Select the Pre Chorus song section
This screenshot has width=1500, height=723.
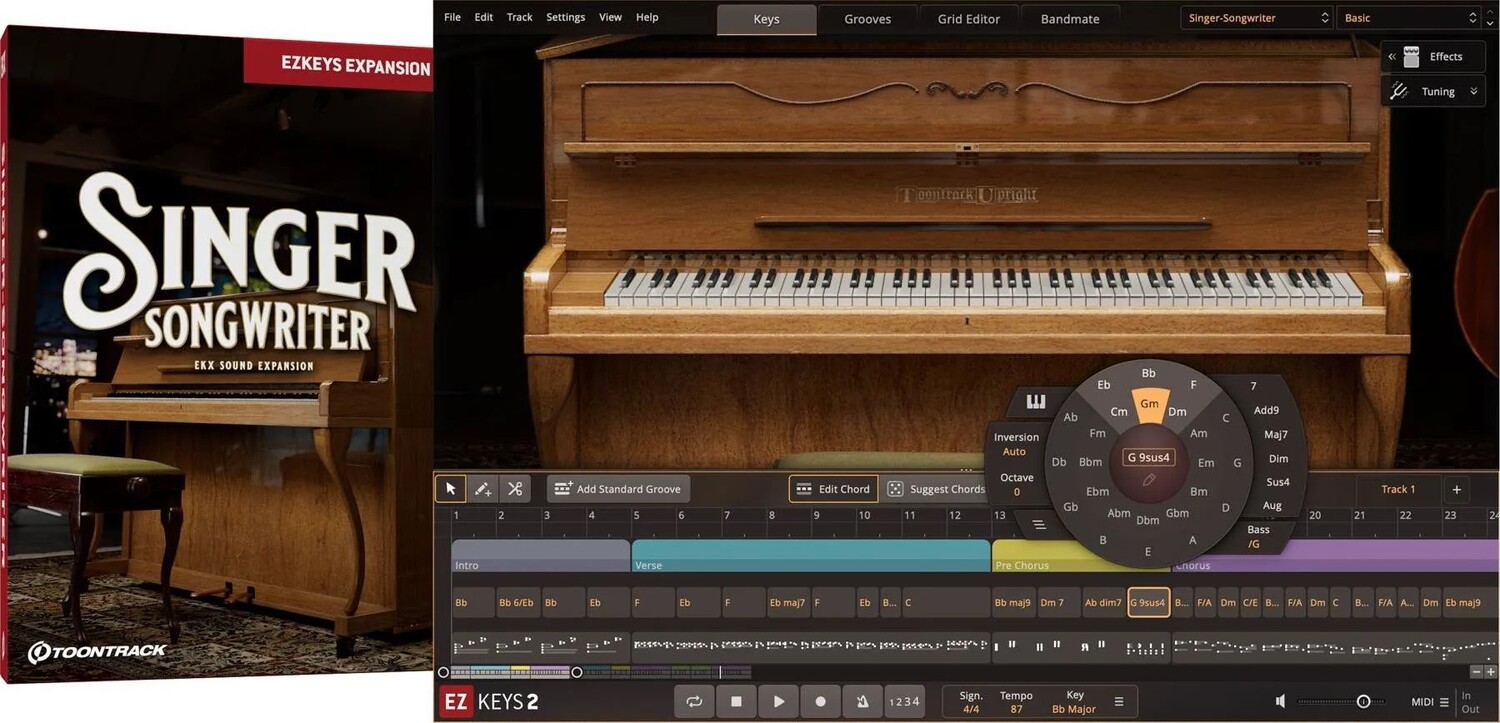[1030, 556]
